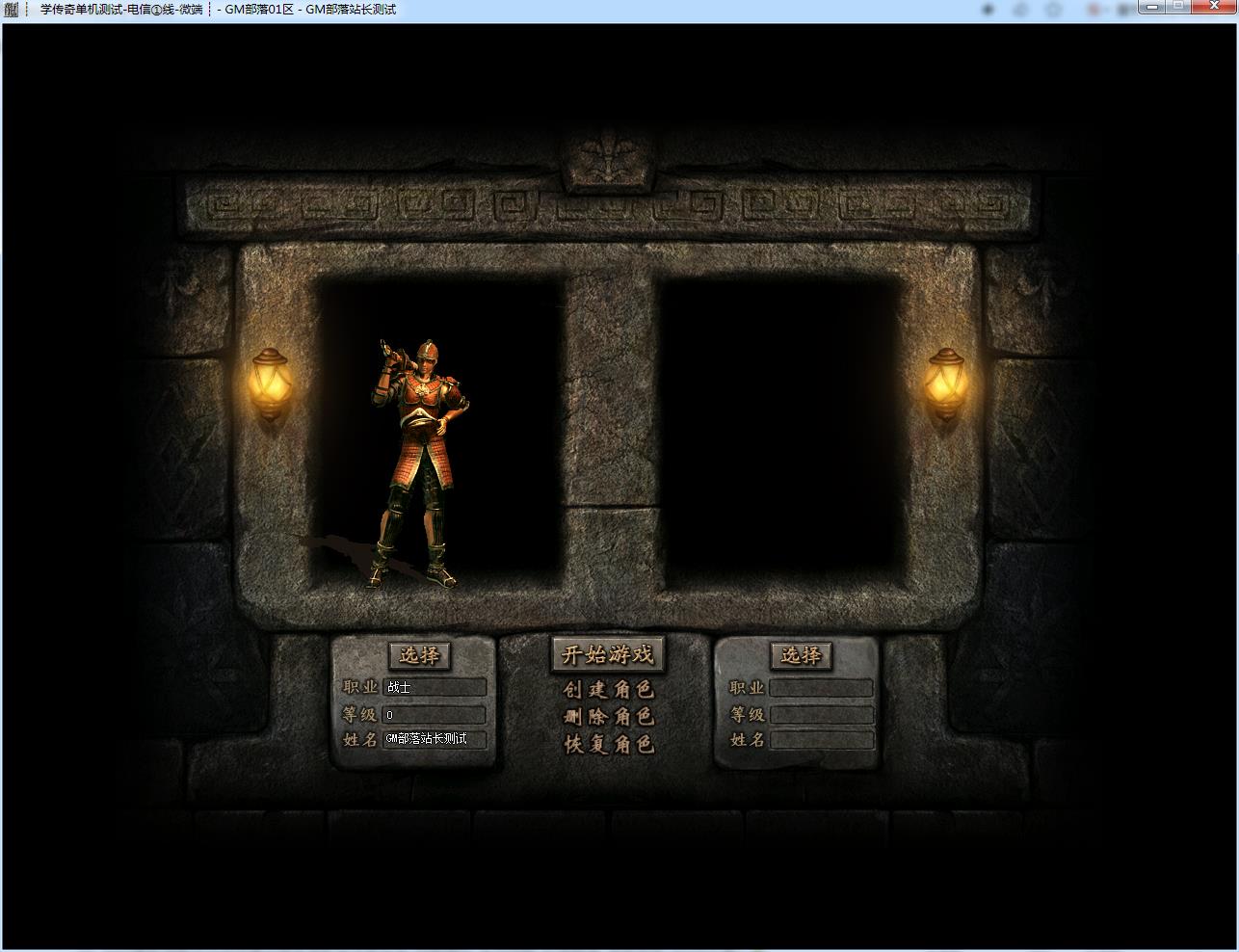The image size is (1239, 952).
Task: Click the 姓名 field showing GM部落站长测试
Action: coord(435,739)
